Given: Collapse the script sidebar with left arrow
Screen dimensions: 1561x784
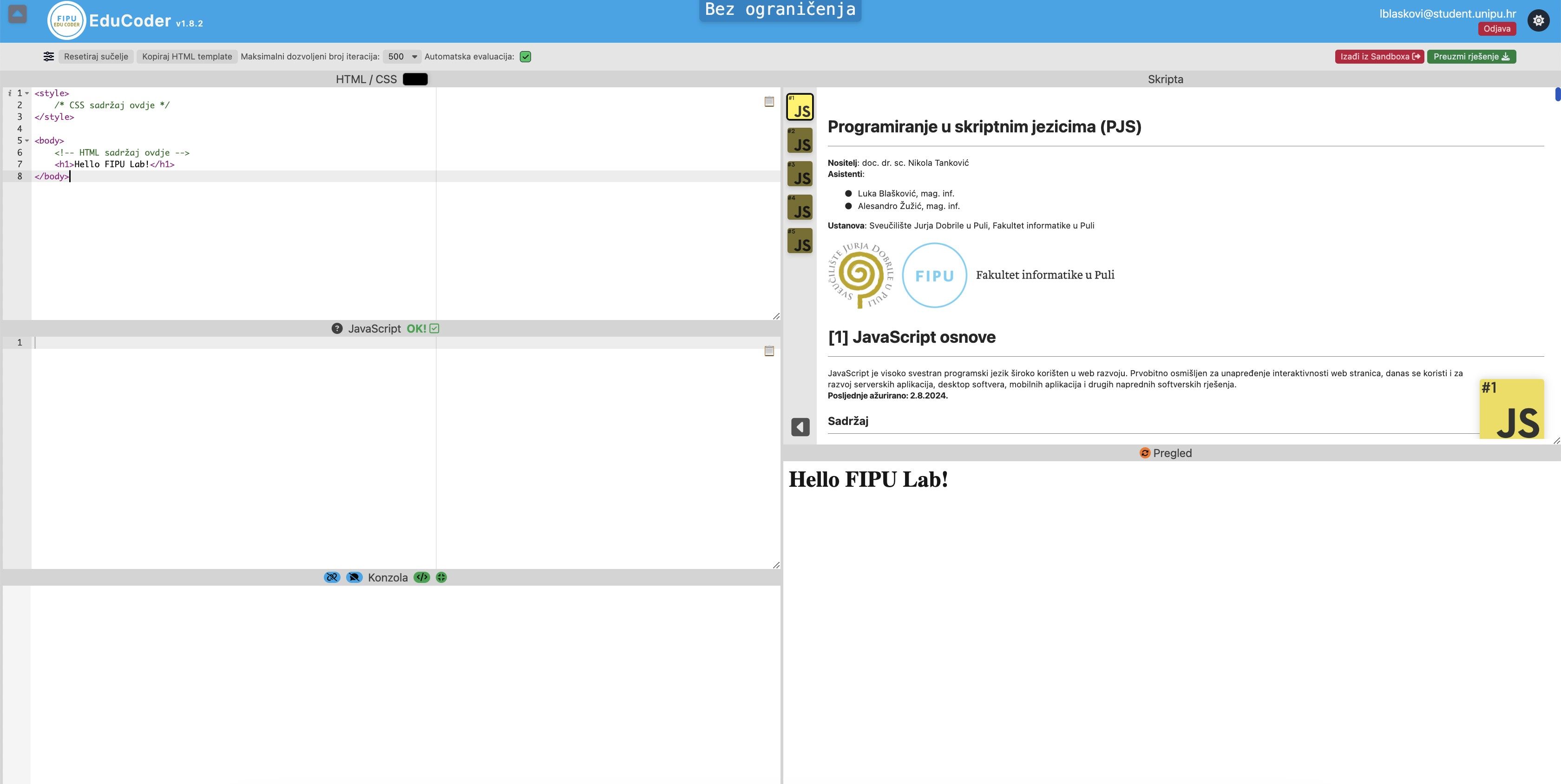Looking at the screenshot, I should coord(800,426).
